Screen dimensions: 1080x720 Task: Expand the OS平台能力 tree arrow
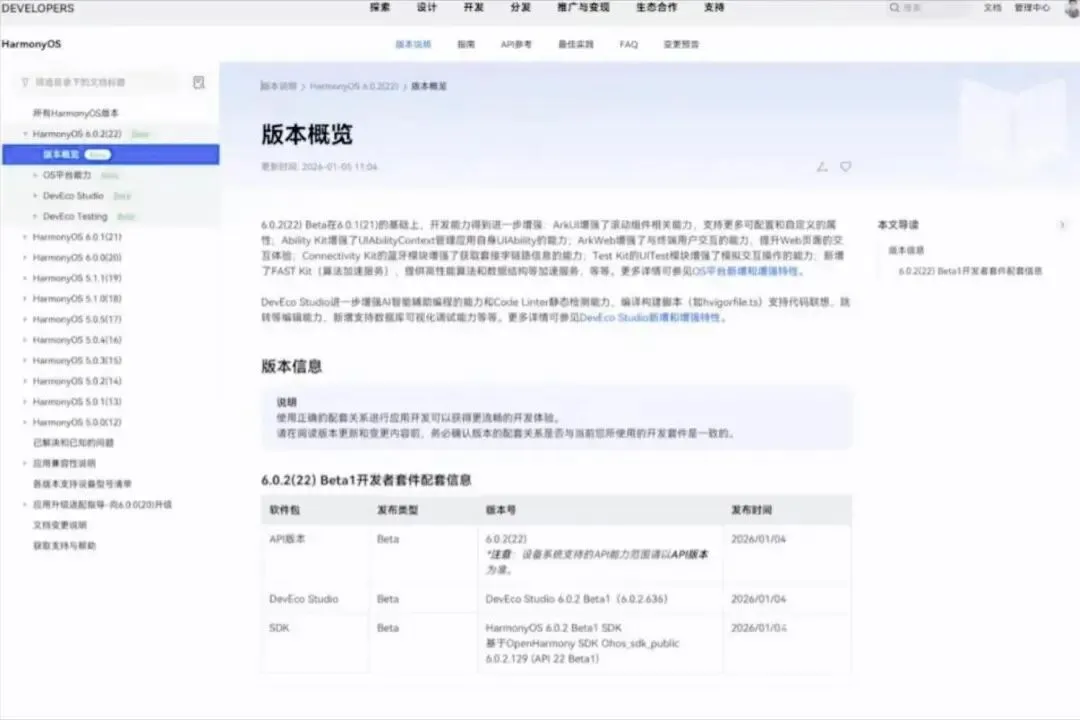tap(35, 175)
